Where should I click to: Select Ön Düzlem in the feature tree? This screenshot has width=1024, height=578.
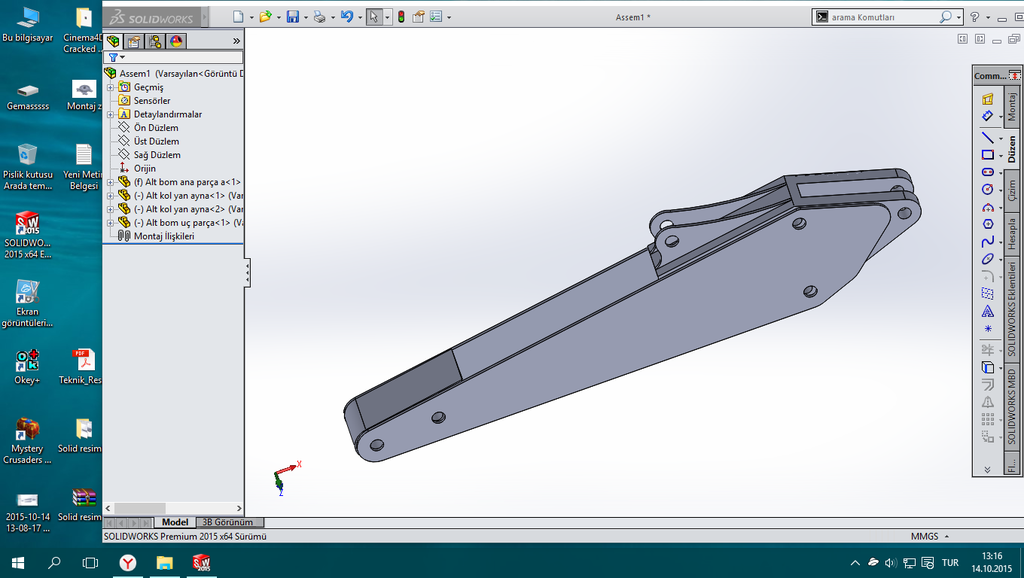(156, 128)
